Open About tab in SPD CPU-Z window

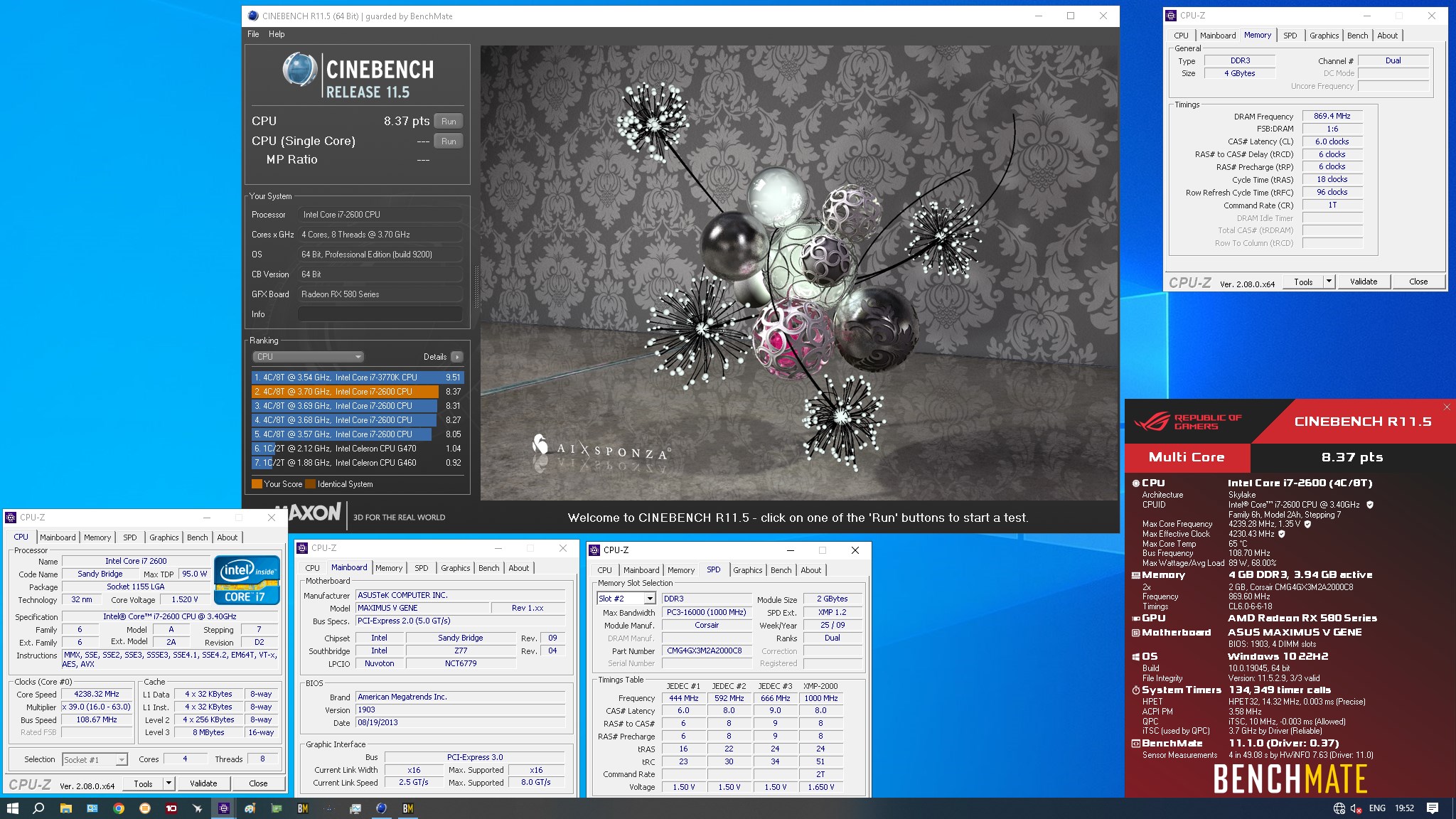point(811,570)
